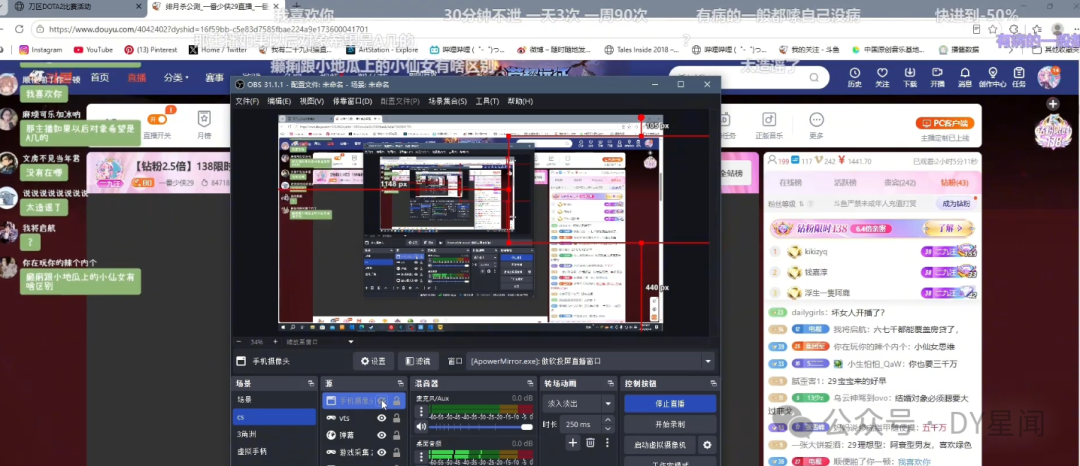Undock the 源 panel via dock icon
This screenshot has width=1080, height=466.
(x=401, y=383)
